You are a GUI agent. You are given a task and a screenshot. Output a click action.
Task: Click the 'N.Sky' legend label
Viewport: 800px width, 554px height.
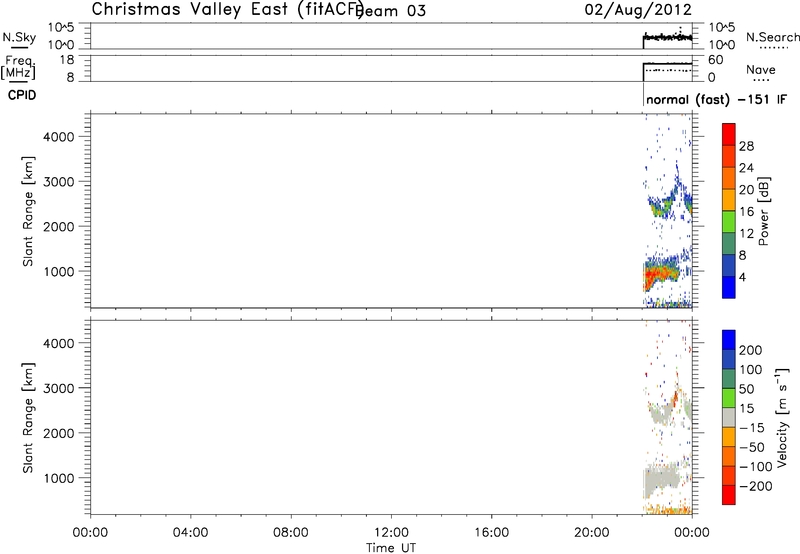19,37
